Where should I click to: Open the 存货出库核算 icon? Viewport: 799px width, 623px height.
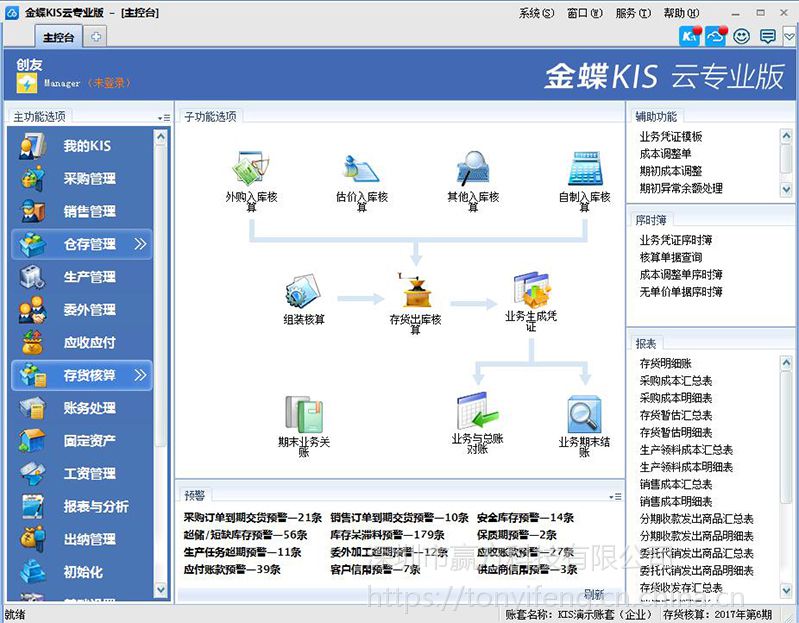tap(416, 290)
